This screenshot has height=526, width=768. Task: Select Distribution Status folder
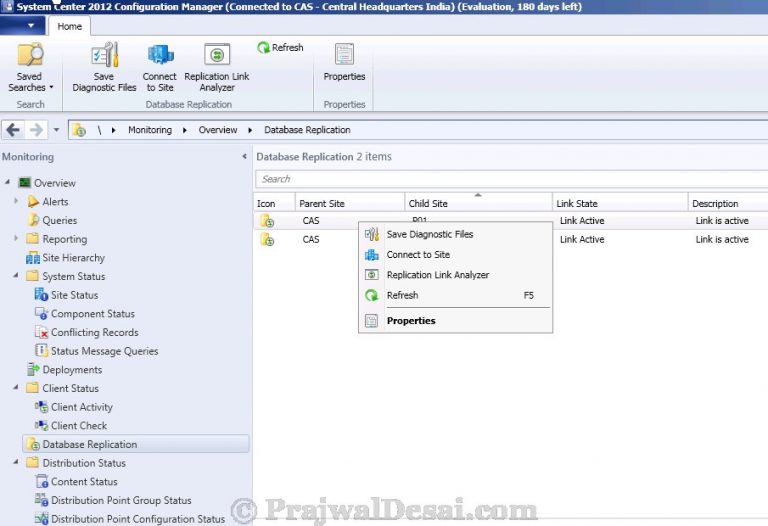(32, 463)
